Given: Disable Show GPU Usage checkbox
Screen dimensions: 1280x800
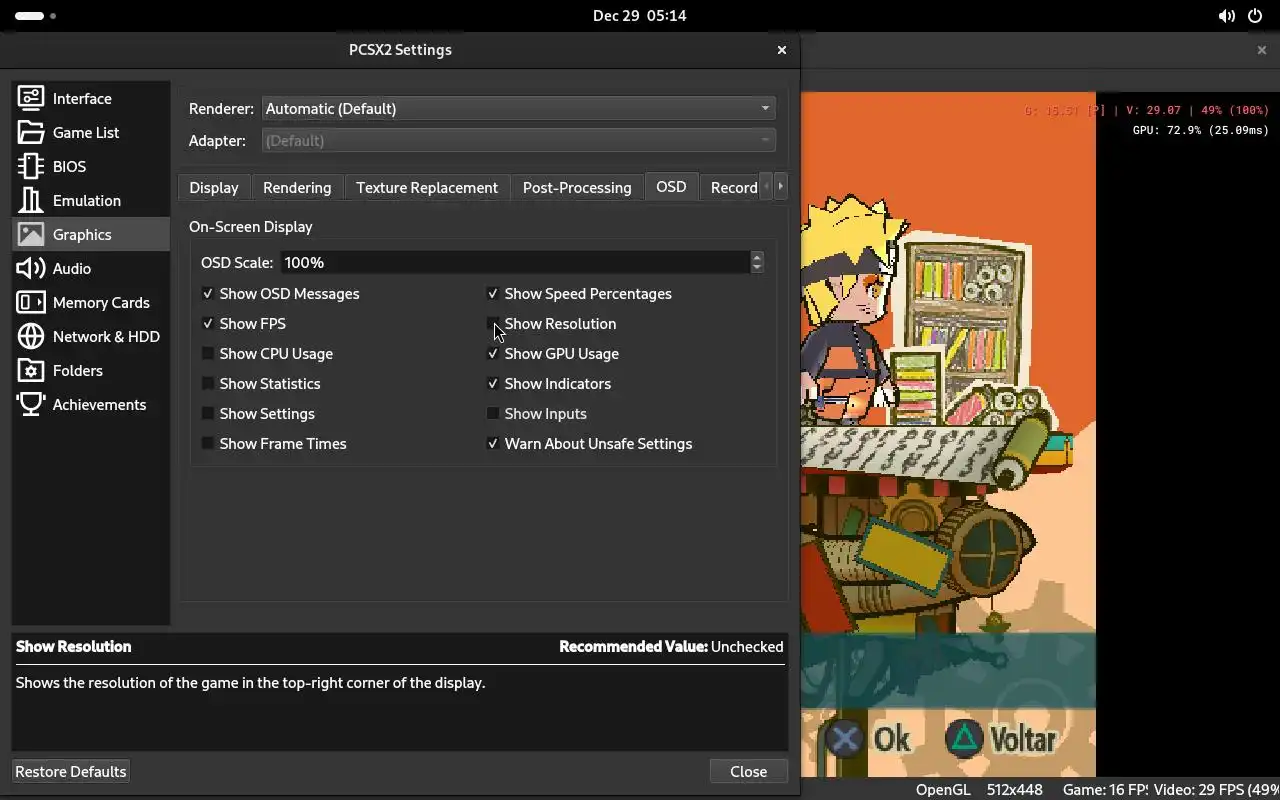Looking at the screenshot, I should [x=493, y=354].
